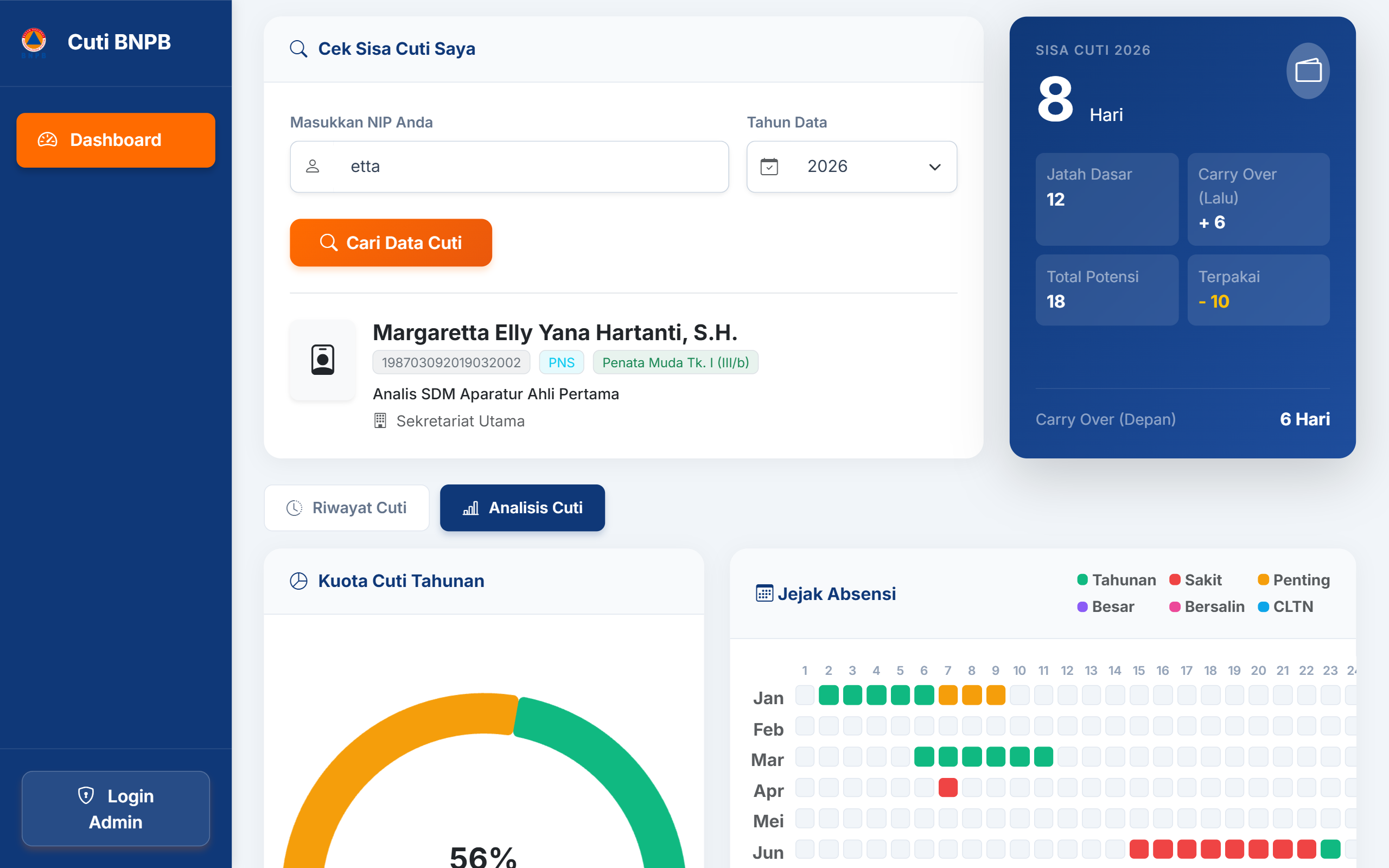Click the clock icon on Riwayat Cuti

coord(295,508)
